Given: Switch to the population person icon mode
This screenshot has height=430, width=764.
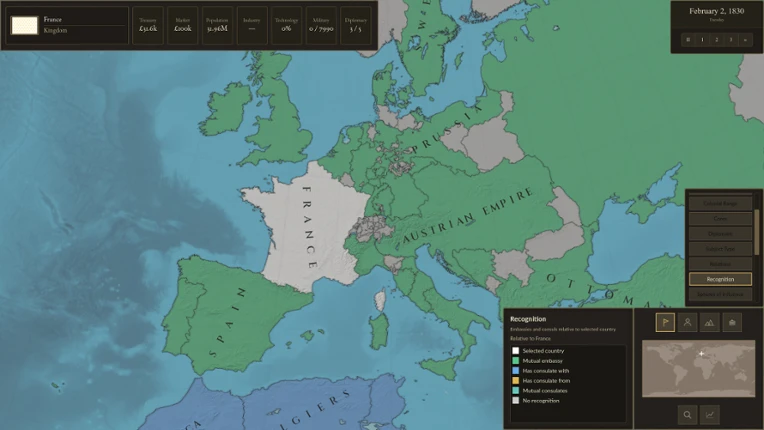Looking at the screenshot, I should coord(688,322).
